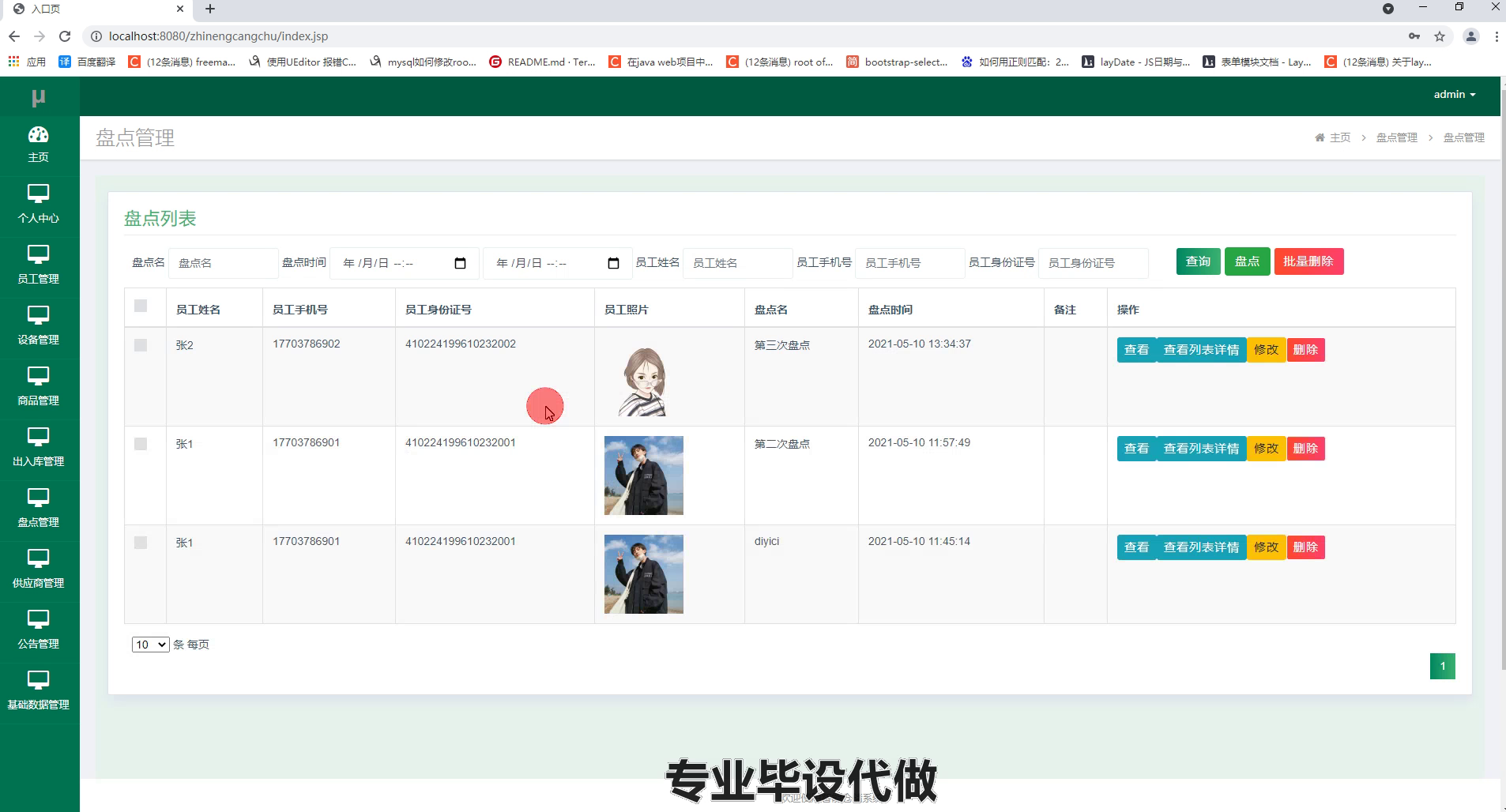
Task: Click 查看 for the 第三次盘点 row
Action: 1136,350
